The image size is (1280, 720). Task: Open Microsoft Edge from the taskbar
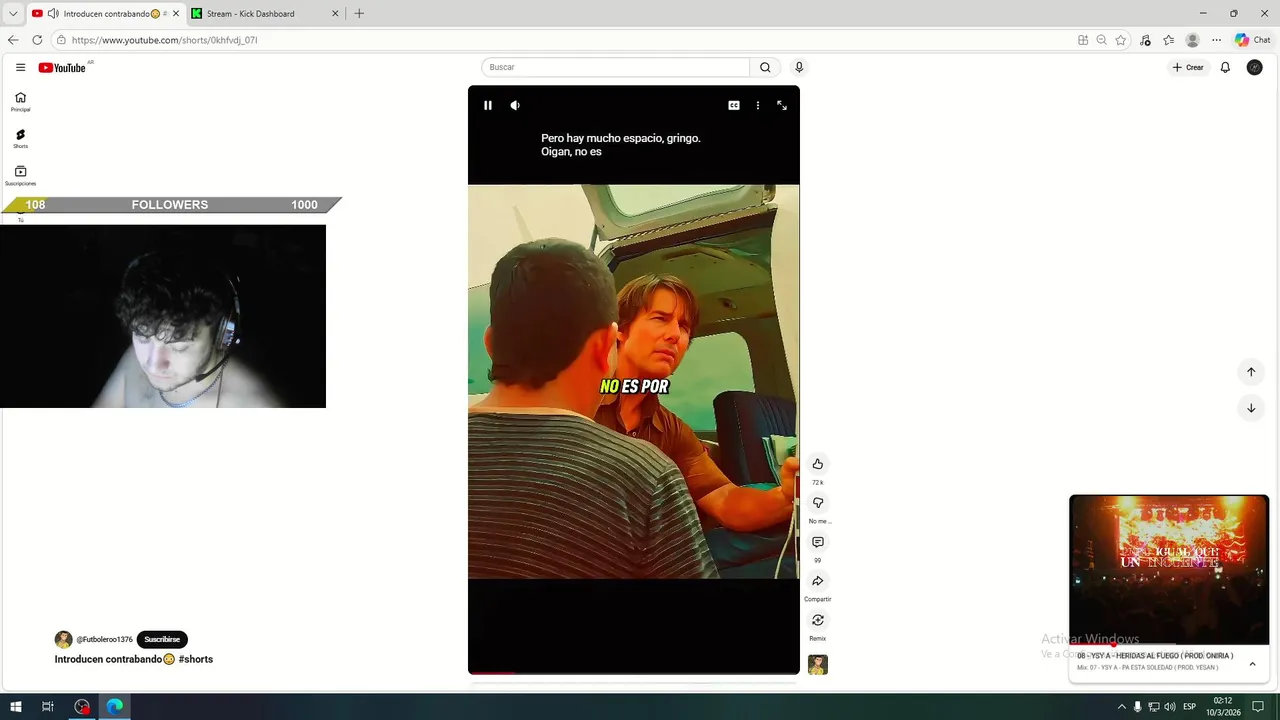pyautogui.click(x=115, y=706)
